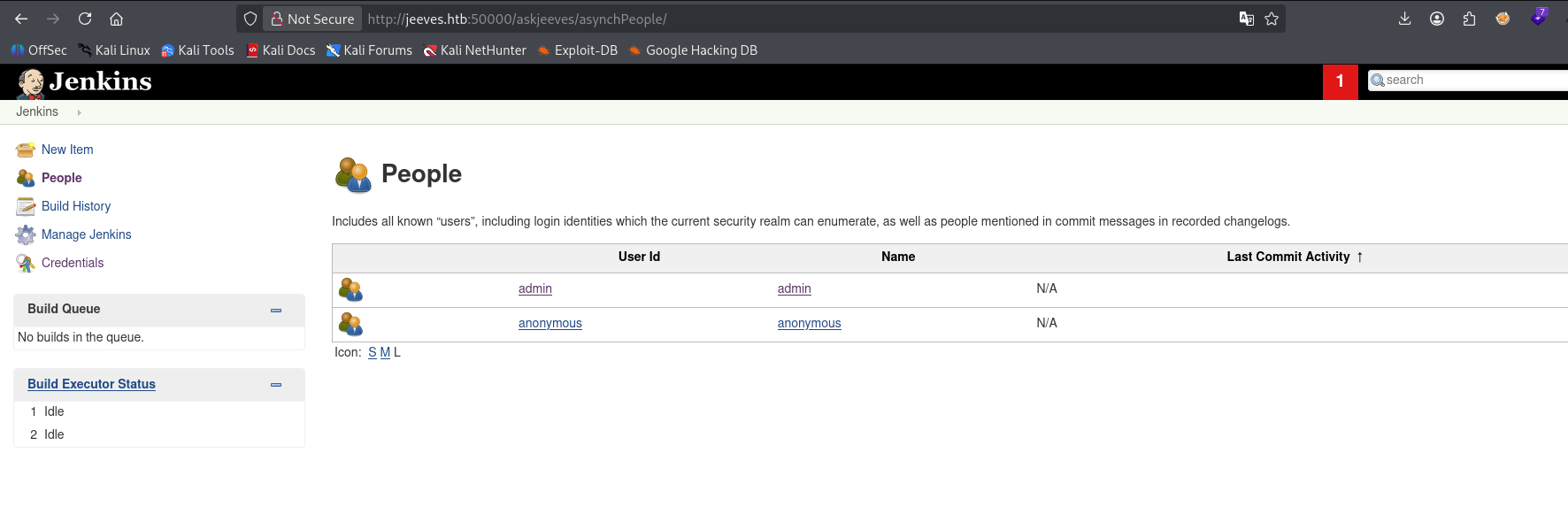This screenshot has height=507, width=1568.
Task: Open the OffSec bookmark
Action: click(x=39, y=50)
